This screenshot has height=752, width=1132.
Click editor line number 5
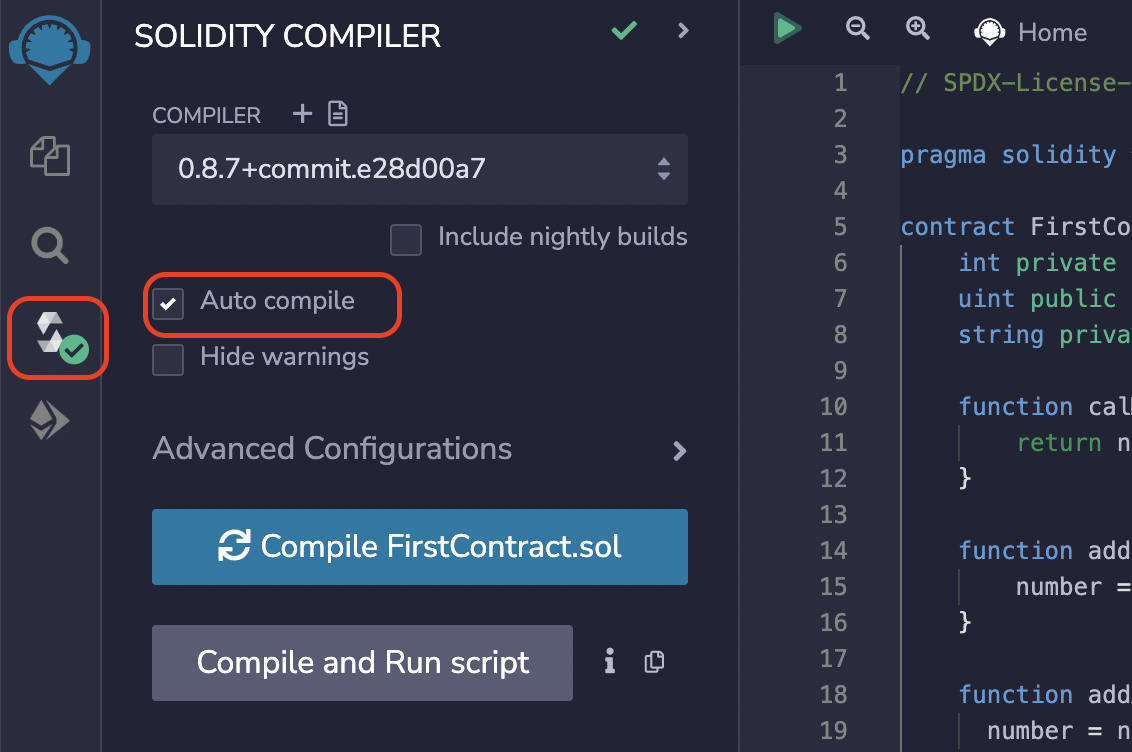(840, 227)
